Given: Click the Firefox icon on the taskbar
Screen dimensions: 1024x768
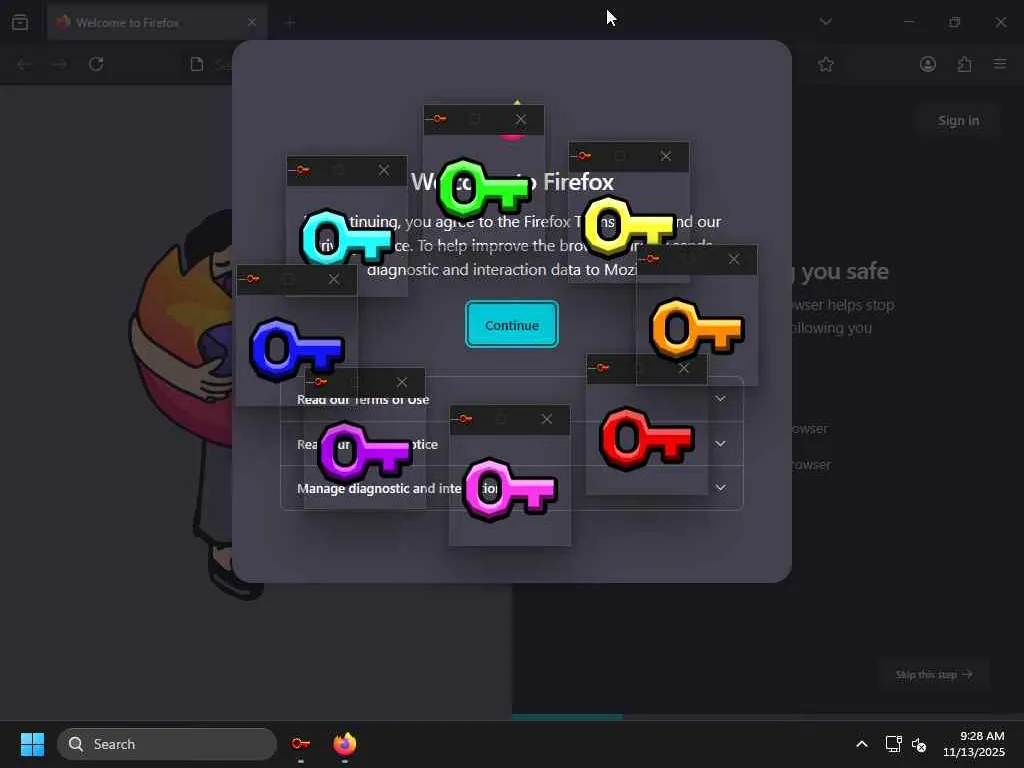Looking at the screenshot, I should (345, 744).
